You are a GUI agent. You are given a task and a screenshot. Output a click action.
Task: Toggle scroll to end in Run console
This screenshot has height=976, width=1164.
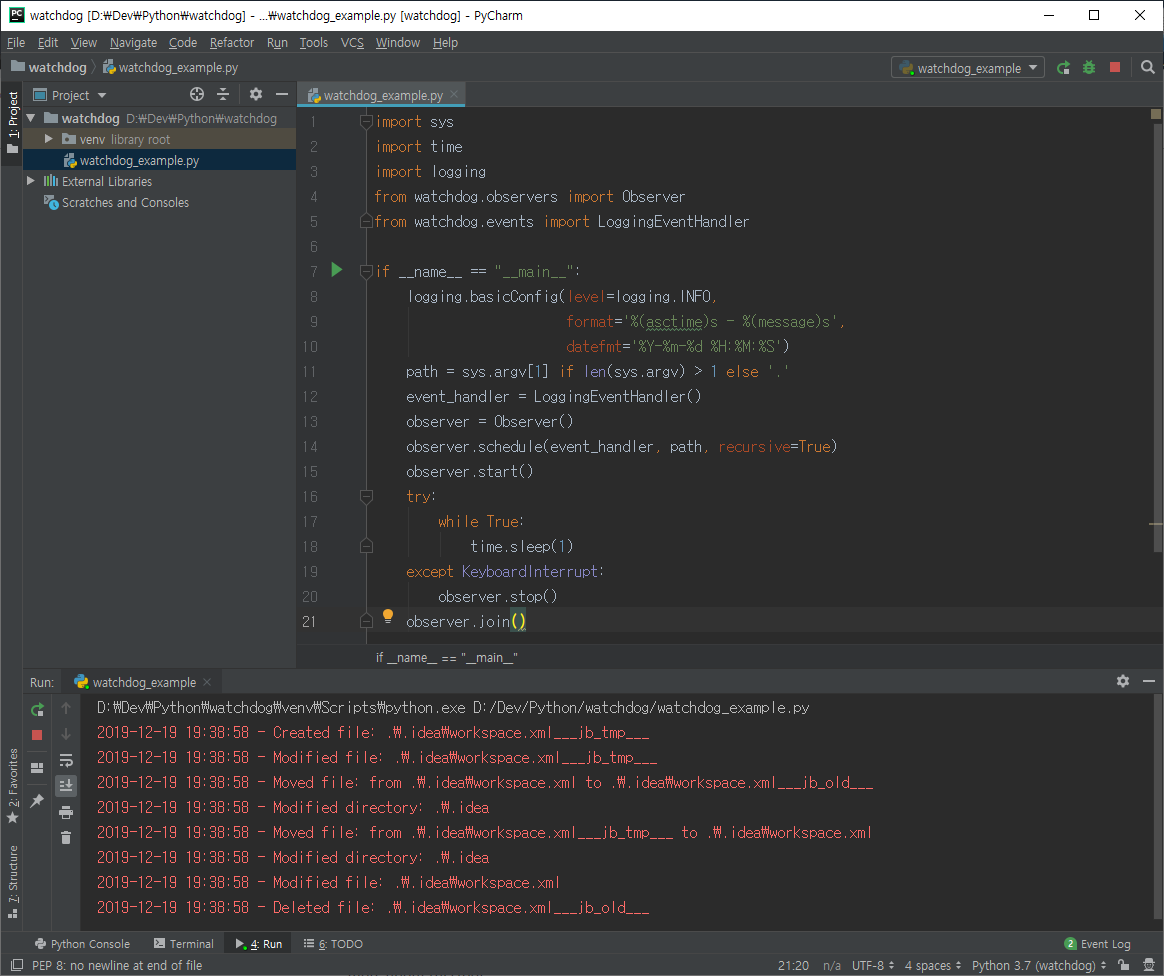[66, 785]
